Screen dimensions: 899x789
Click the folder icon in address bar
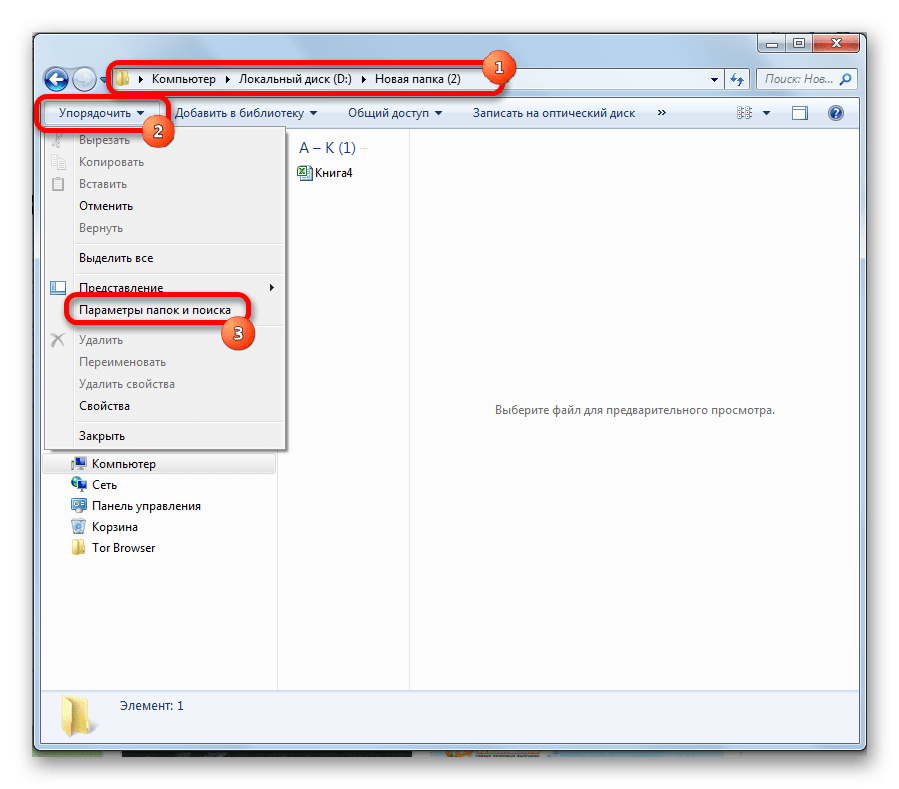[x=122, y=79]
